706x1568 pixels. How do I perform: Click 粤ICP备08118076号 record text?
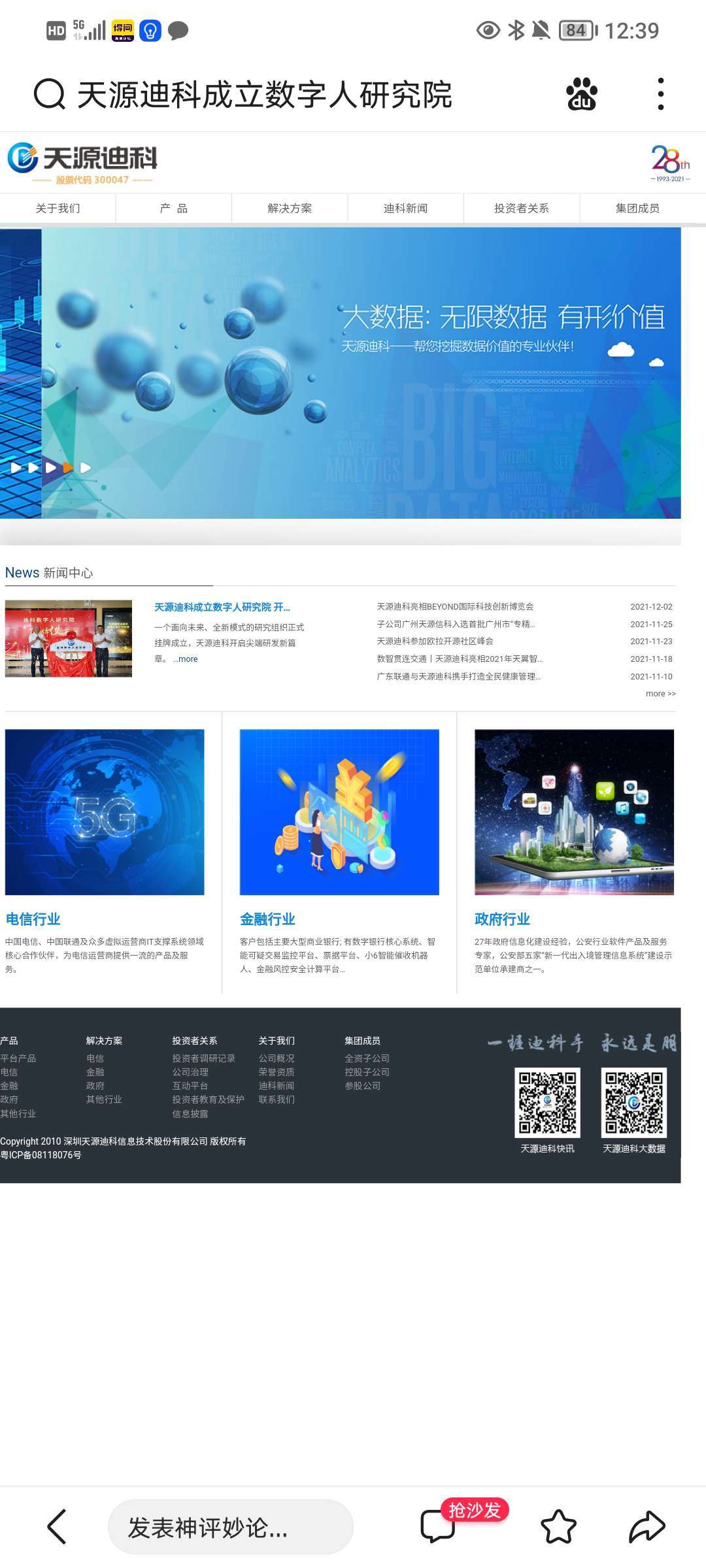(x=41, y=1155)
